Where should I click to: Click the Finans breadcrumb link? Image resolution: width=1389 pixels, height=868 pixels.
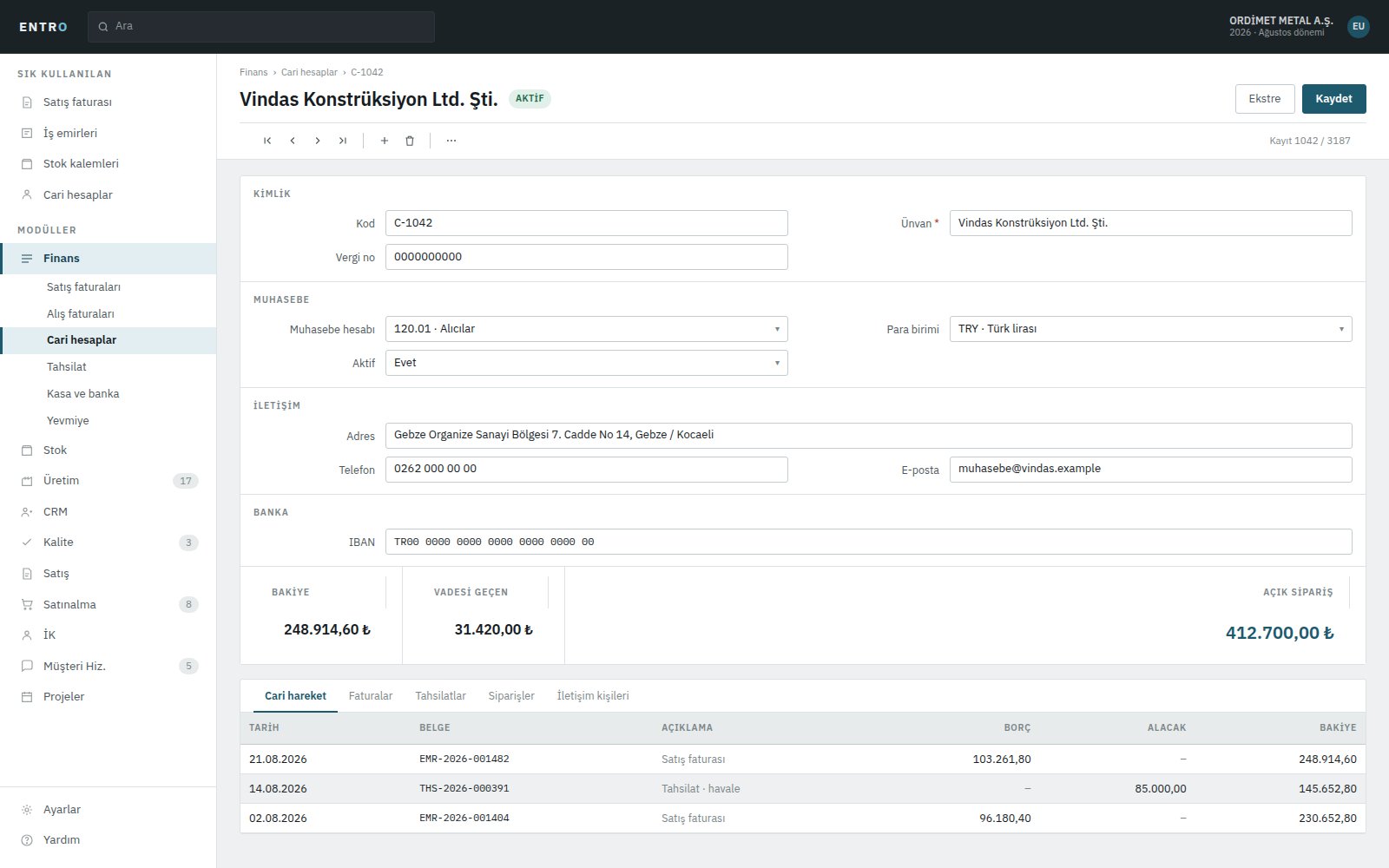pos(253,72)
